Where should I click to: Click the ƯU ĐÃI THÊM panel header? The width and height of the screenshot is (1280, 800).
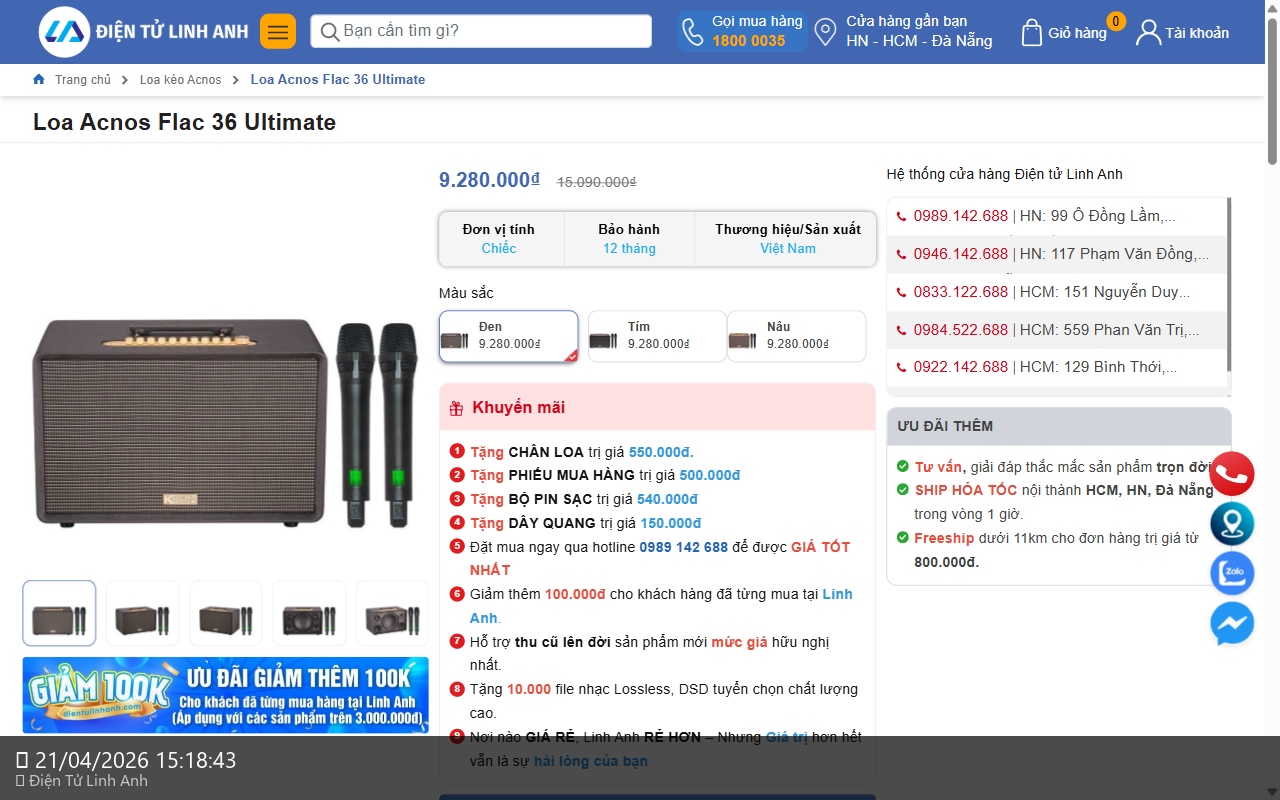pyautogui.click(x=1059, y=426)
